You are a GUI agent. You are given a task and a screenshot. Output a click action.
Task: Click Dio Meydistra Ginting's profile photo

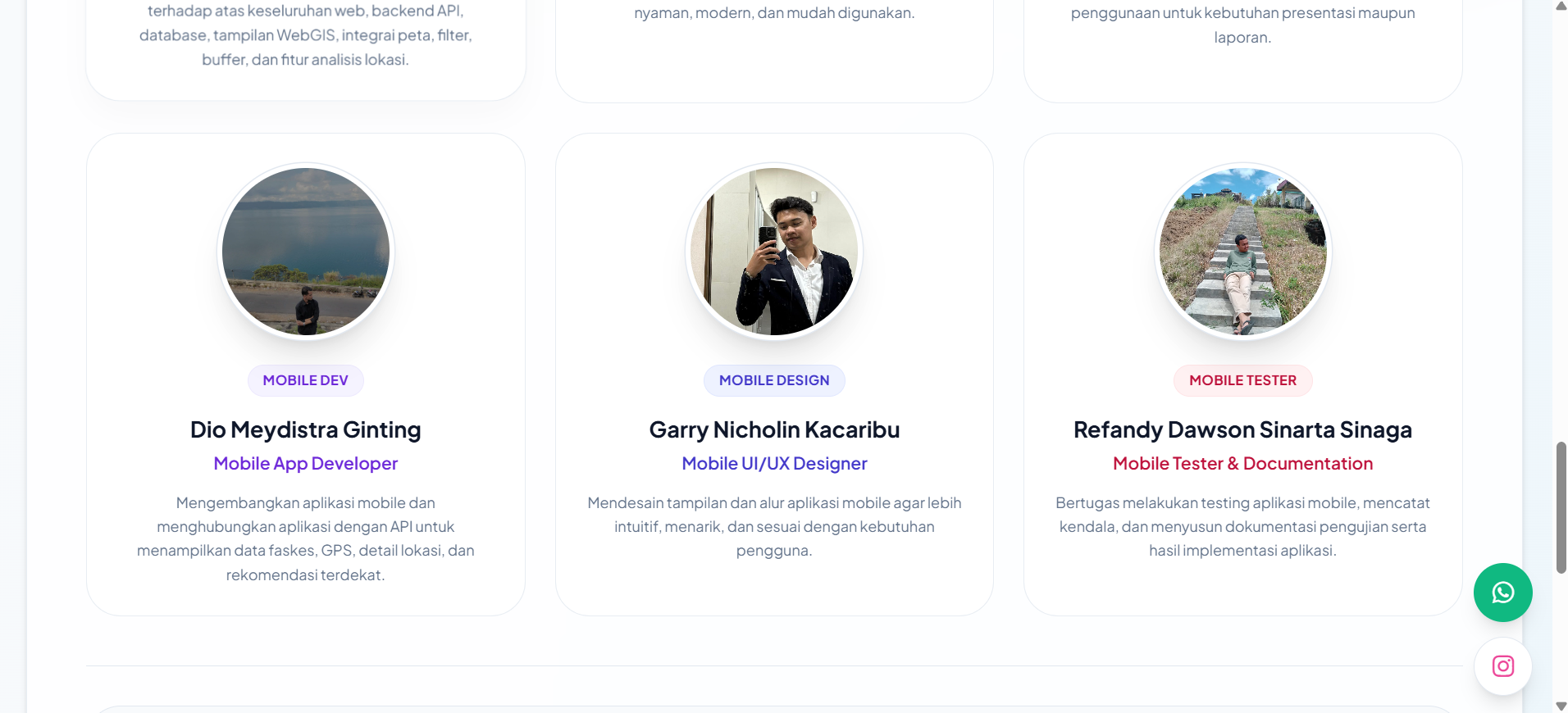306,252
